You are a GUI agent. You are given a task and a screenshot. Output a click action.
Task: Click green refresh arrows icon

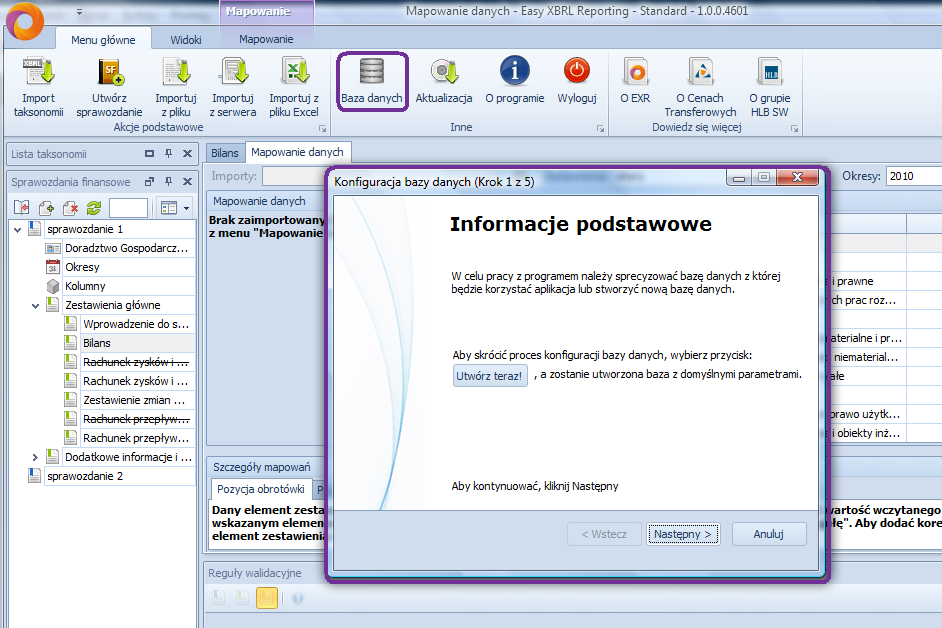[94, 208]
